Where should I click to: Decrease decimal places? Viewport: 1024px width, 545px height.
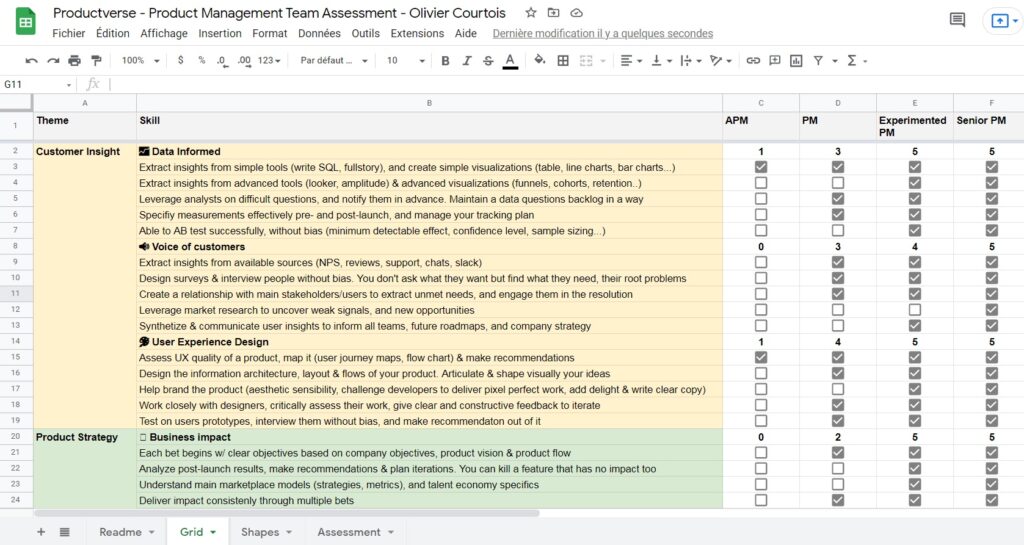(223, 61)
